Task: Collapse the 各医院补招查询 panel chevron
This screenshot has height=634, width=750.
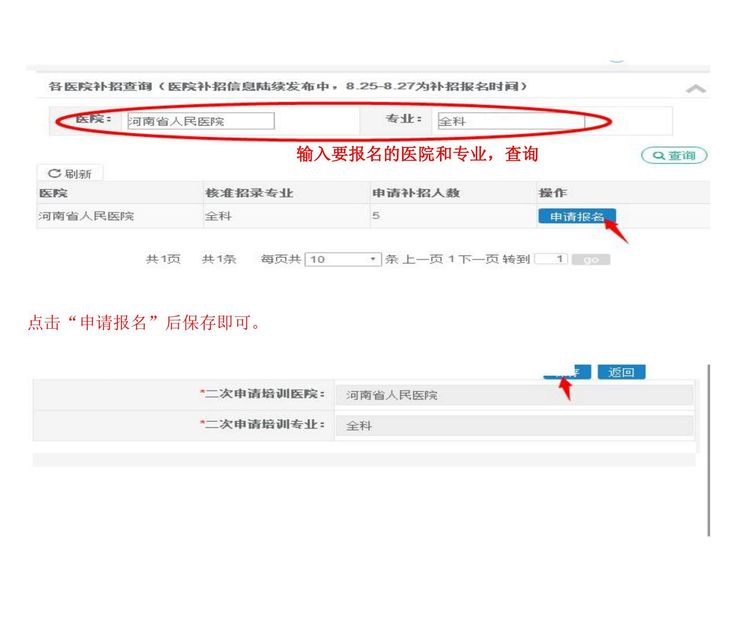Action: [x=696, y=89]
